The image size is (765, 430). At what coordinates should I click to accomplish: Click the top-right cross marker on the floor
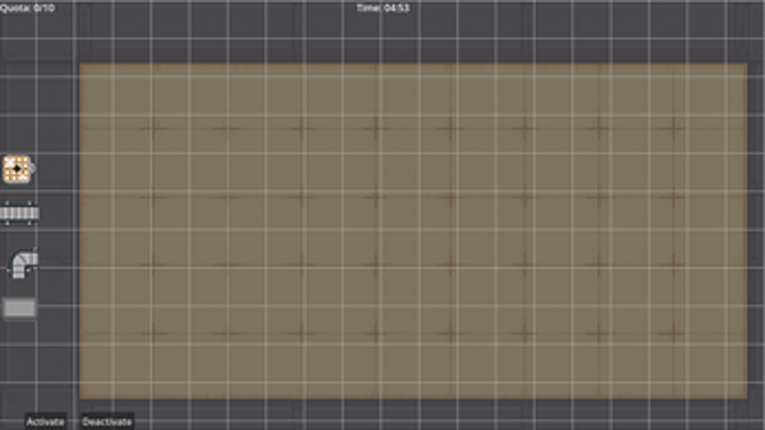[674, 129]
